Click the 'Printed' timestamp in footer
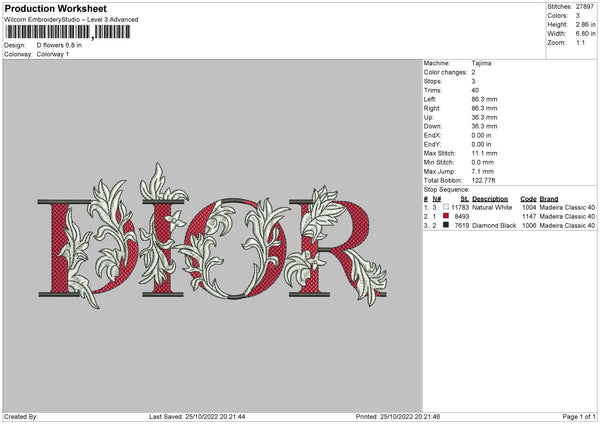 (398, 416)
